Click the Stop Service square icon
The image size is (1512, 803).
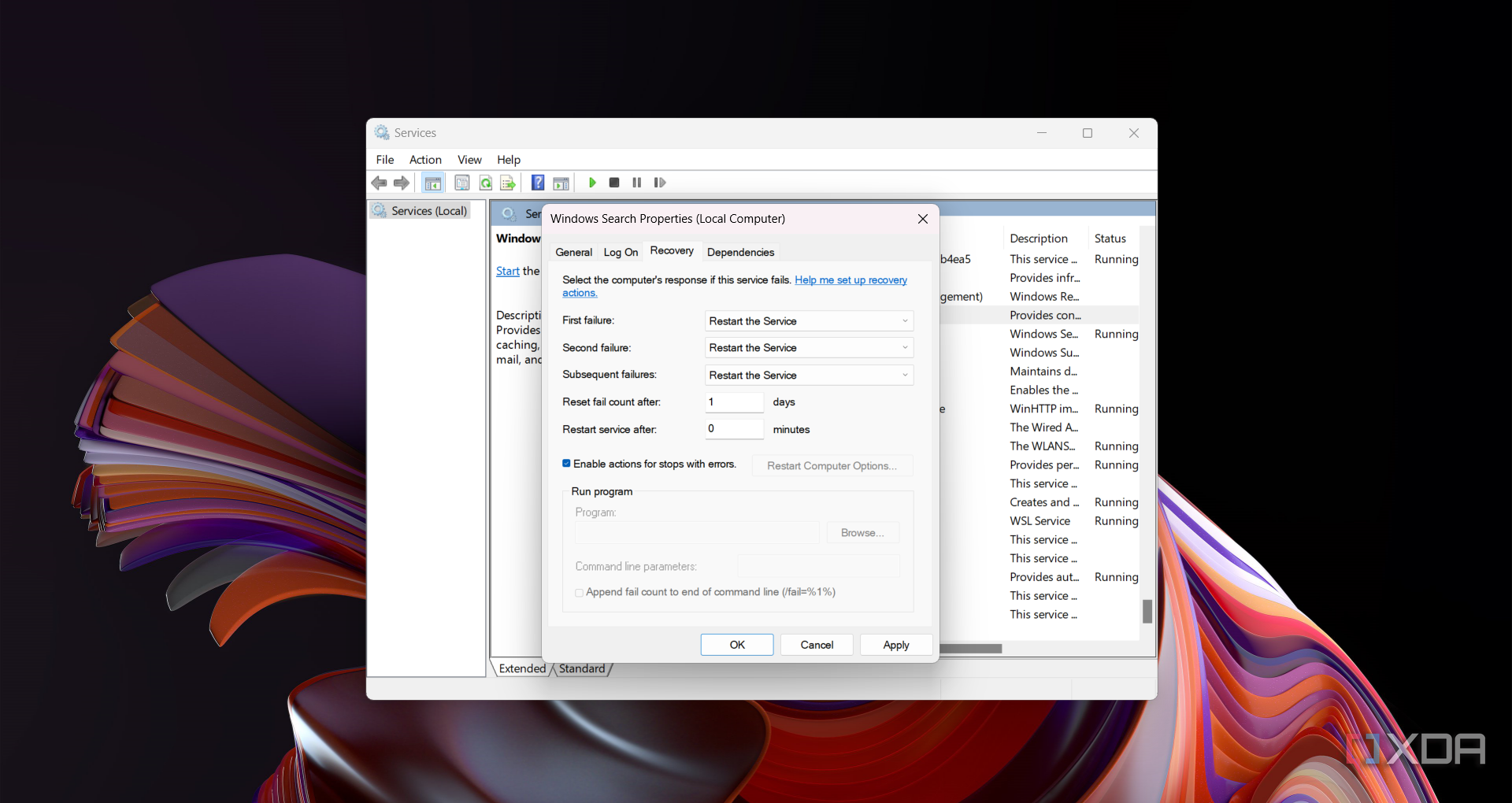pos(614,183)
